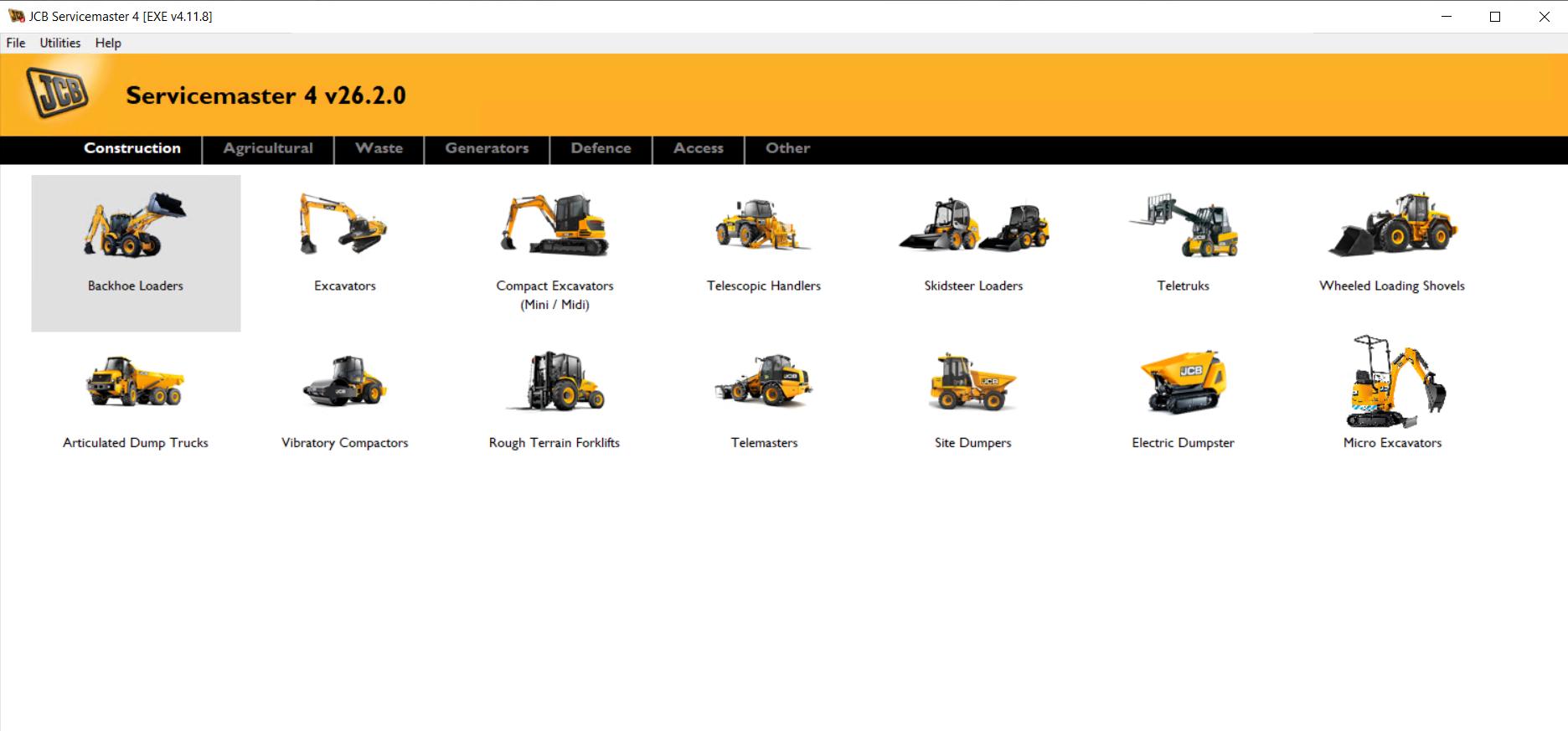
Task: Choose the Vibratory Compactors icon
Action: pos(344,382)
